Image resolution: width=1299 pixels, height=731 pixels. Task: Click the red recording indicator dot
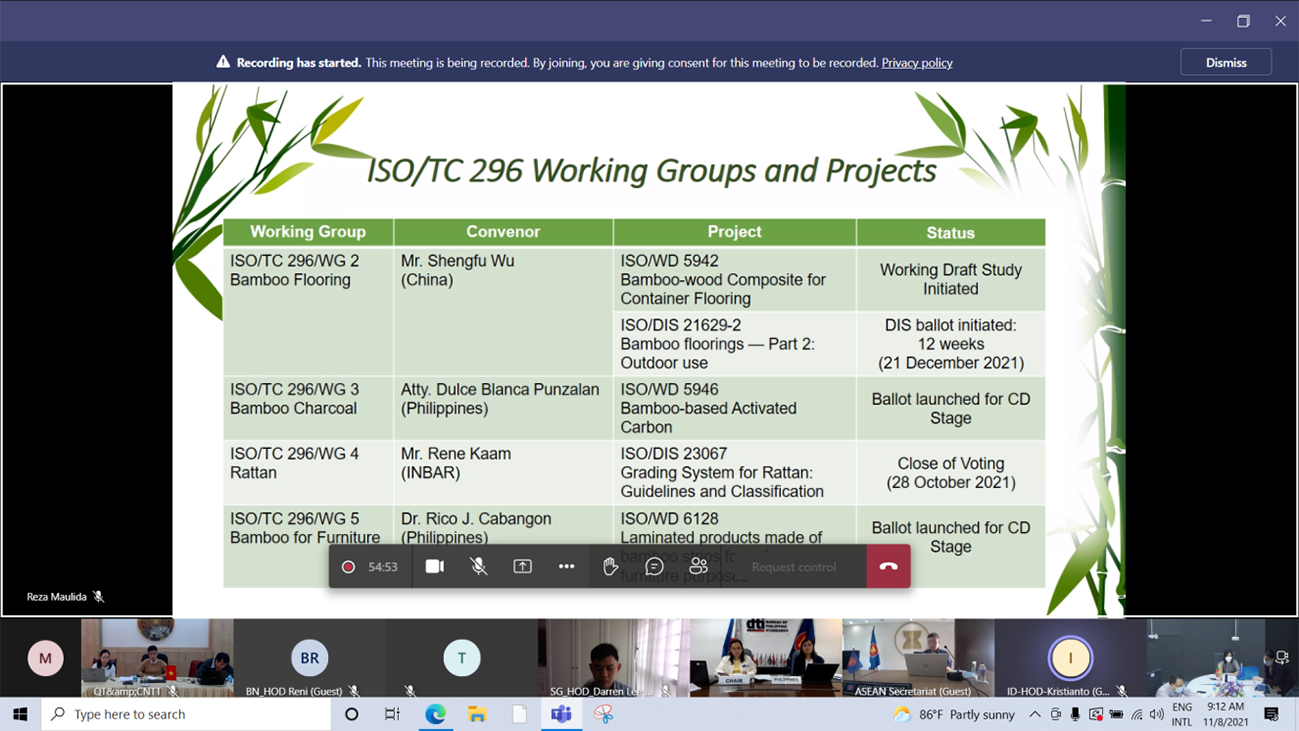click(x=348, y=567)
